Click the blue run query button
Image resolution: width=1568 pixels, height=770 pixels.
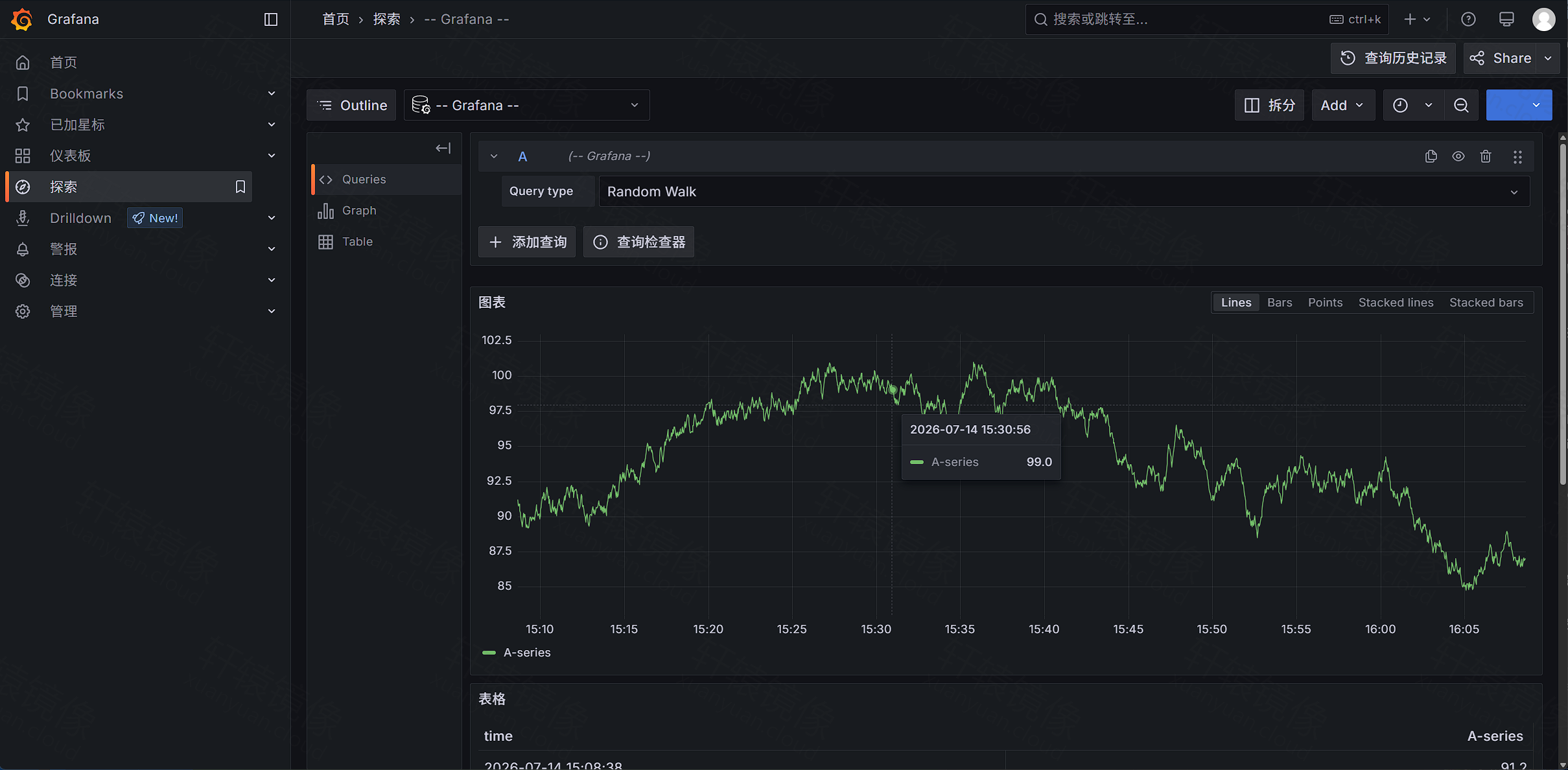pos(1504,105)
